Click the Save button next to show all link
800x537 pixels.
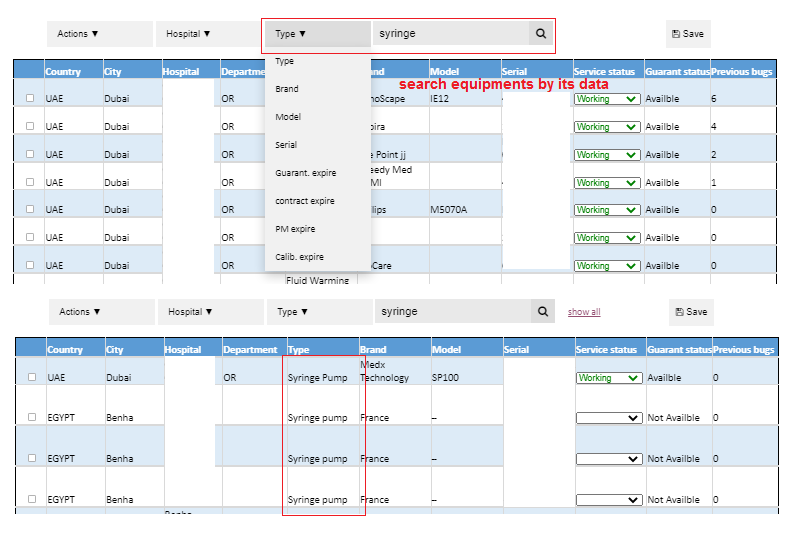690,312
